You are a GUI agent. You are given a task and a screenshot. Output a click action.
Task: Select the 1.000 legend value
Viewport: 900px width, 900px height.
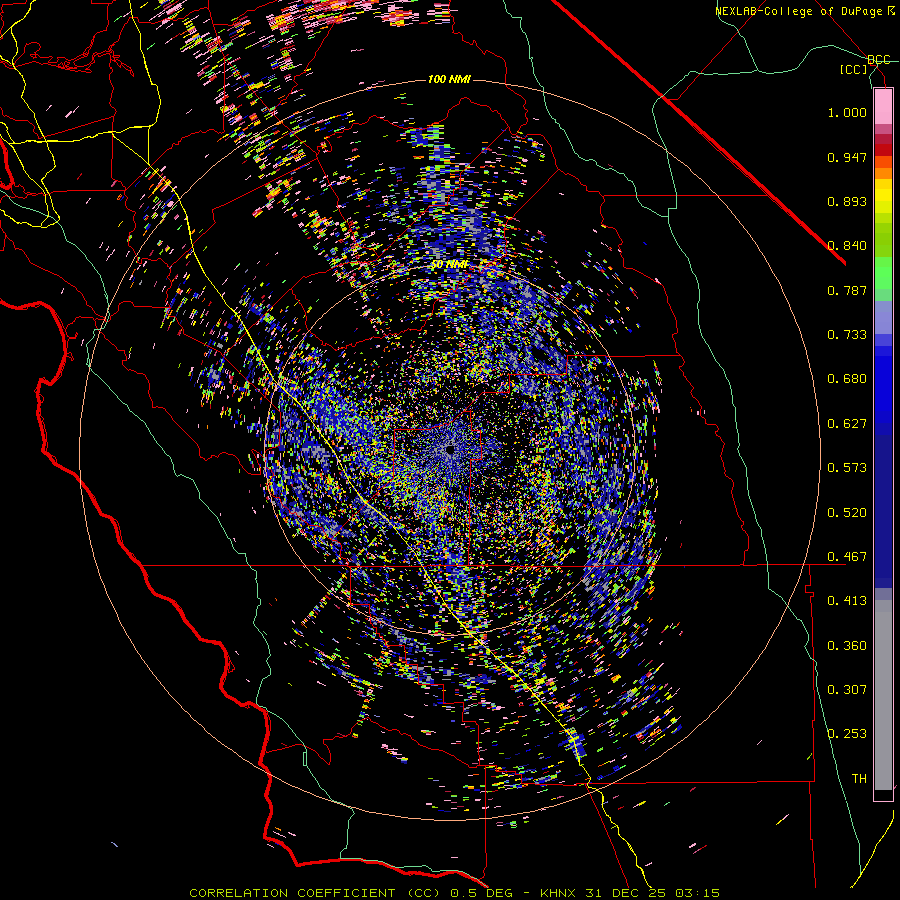847,112
